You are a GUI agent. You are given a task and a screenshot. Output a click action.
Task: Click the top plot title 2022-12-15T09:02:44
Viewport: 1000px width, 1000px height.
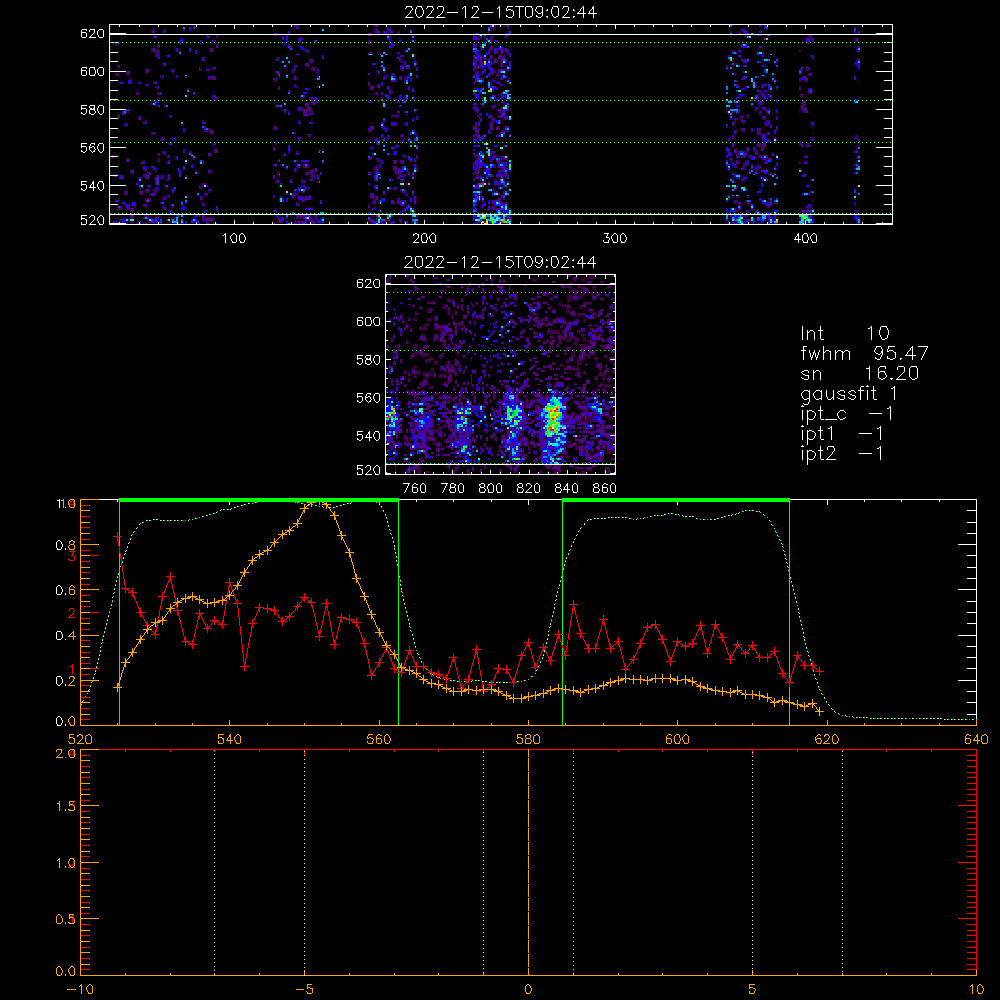tap(501, 12)
